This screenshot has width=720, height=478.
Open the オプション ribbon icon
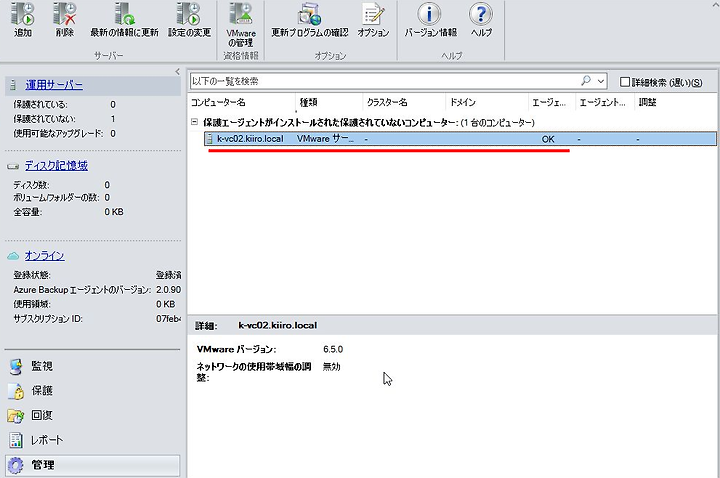373,14
